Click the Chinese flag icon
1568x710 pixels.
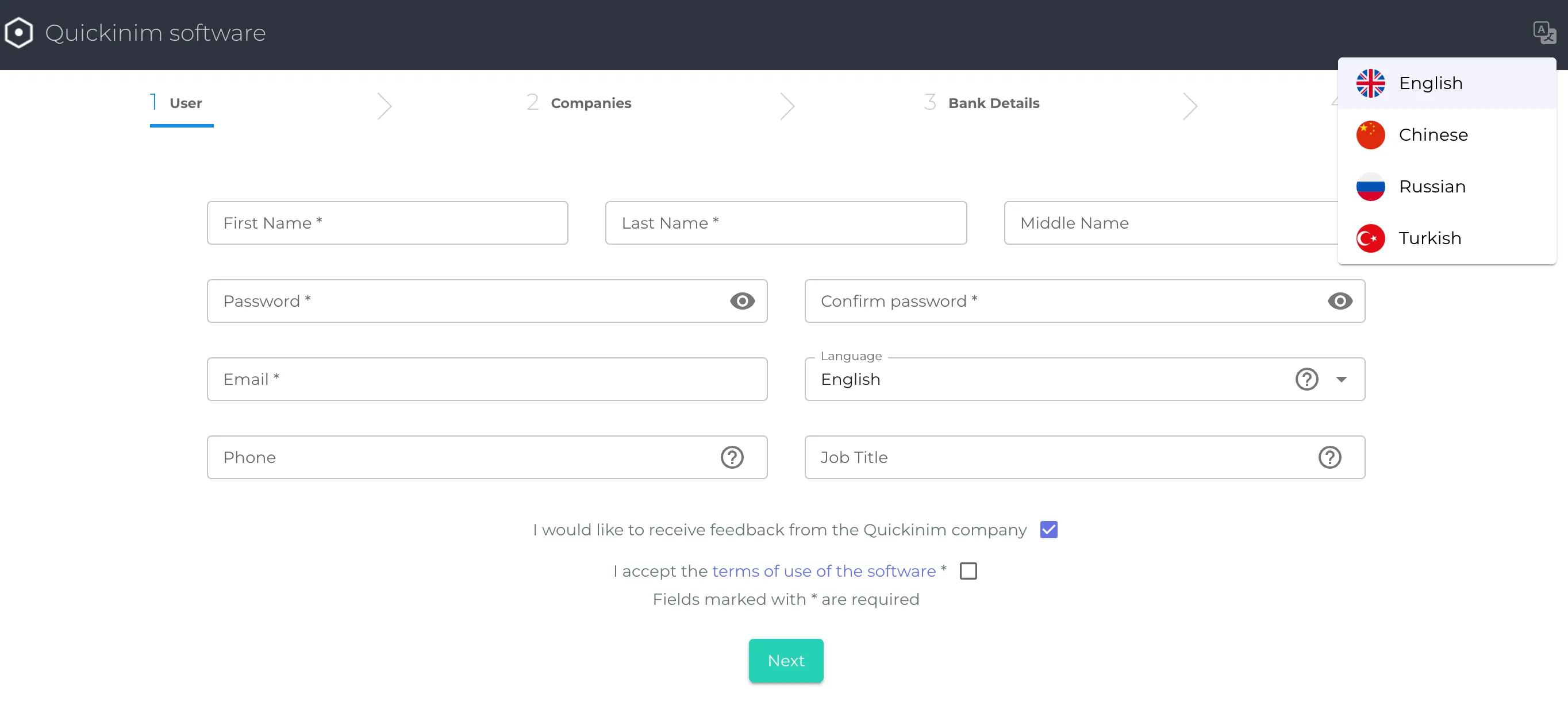pyautogui.click(x=1371, y=134)
